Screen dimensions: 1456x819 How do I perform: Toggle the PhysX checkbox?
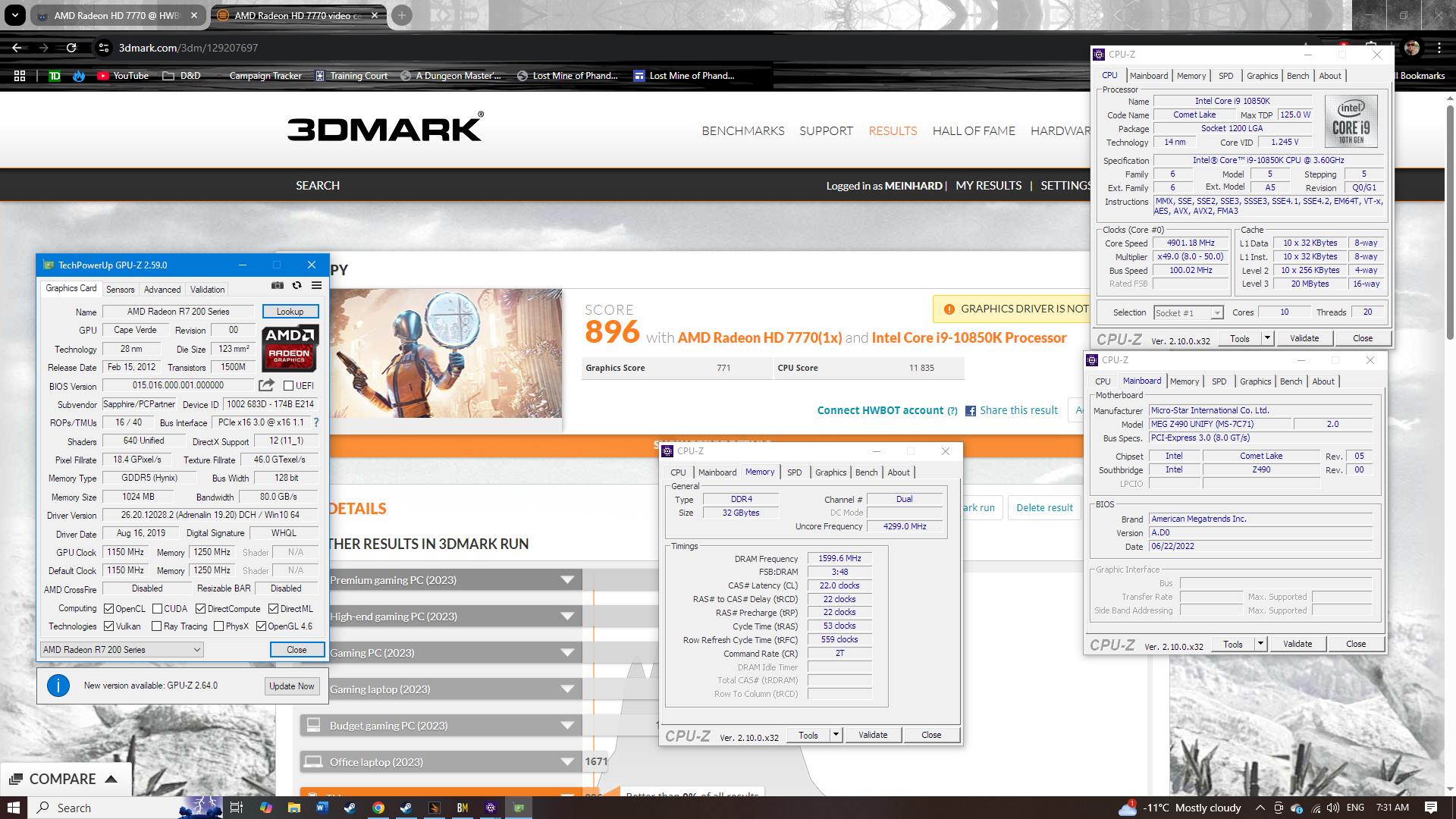point(218,626)
